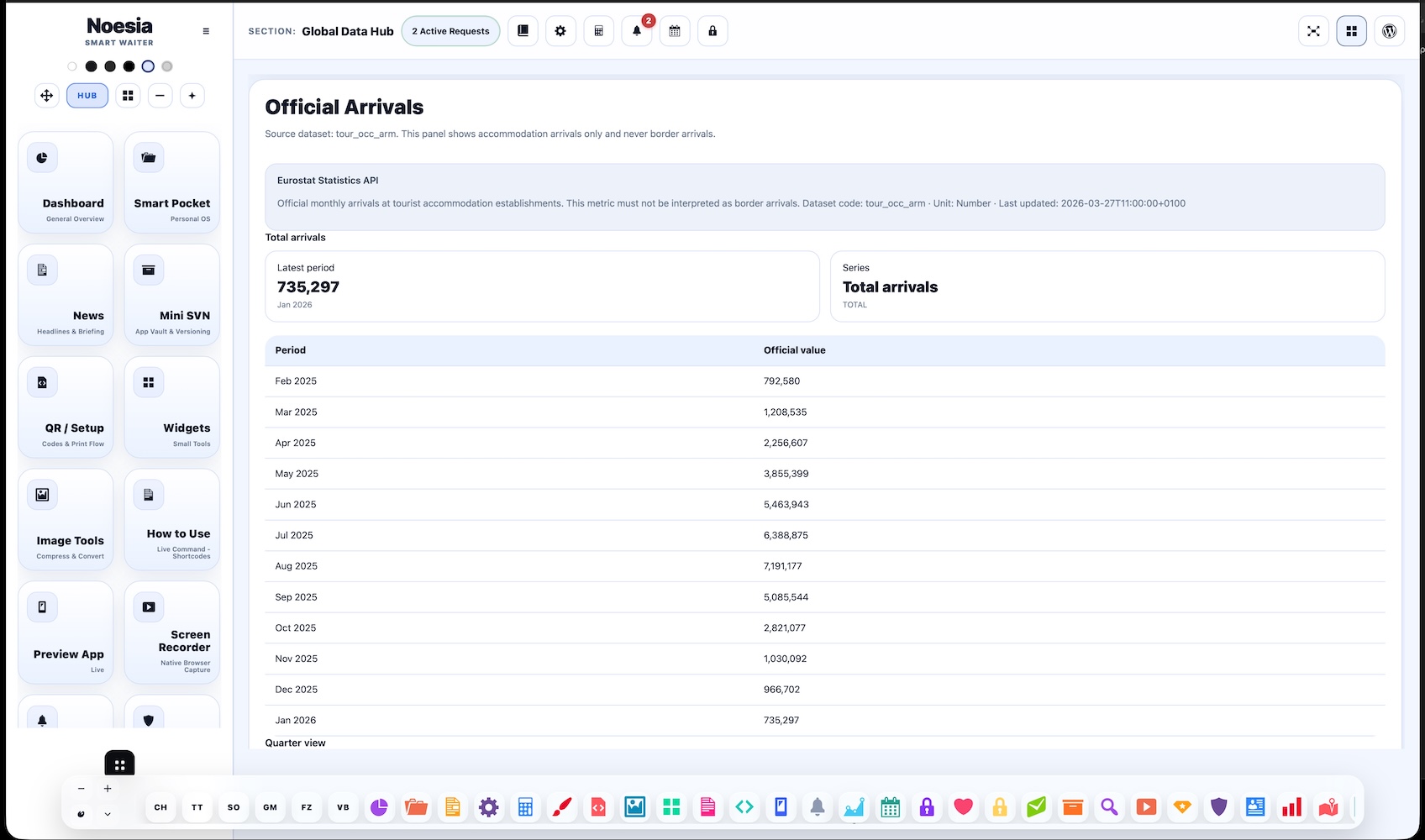The image size is (1425, 840).
Task: Click the red paintbrush dock icon
Action: [x=561, y=807]
